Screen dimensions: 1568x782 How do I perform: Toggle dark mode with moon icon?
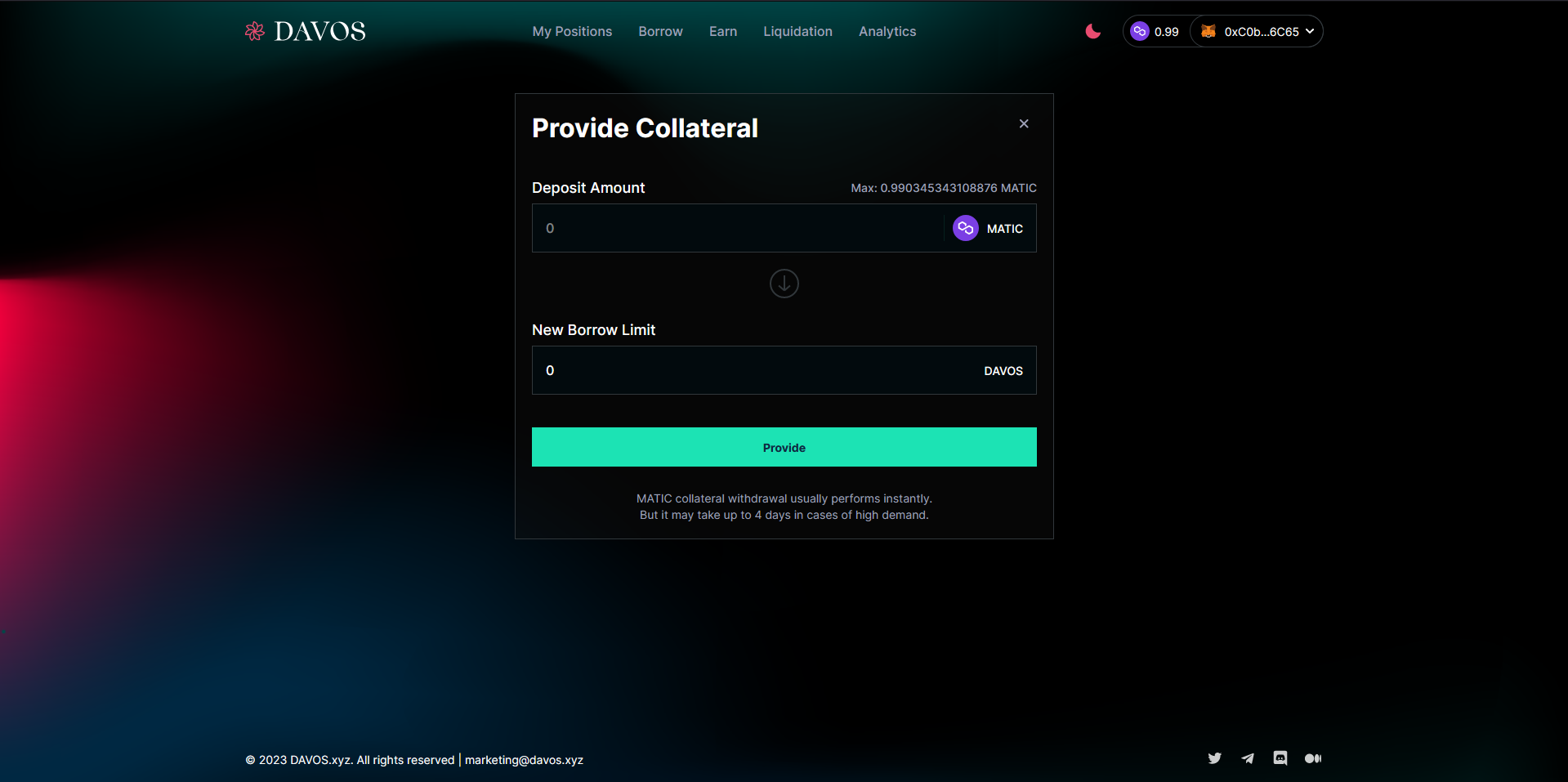pos(1092,31)
